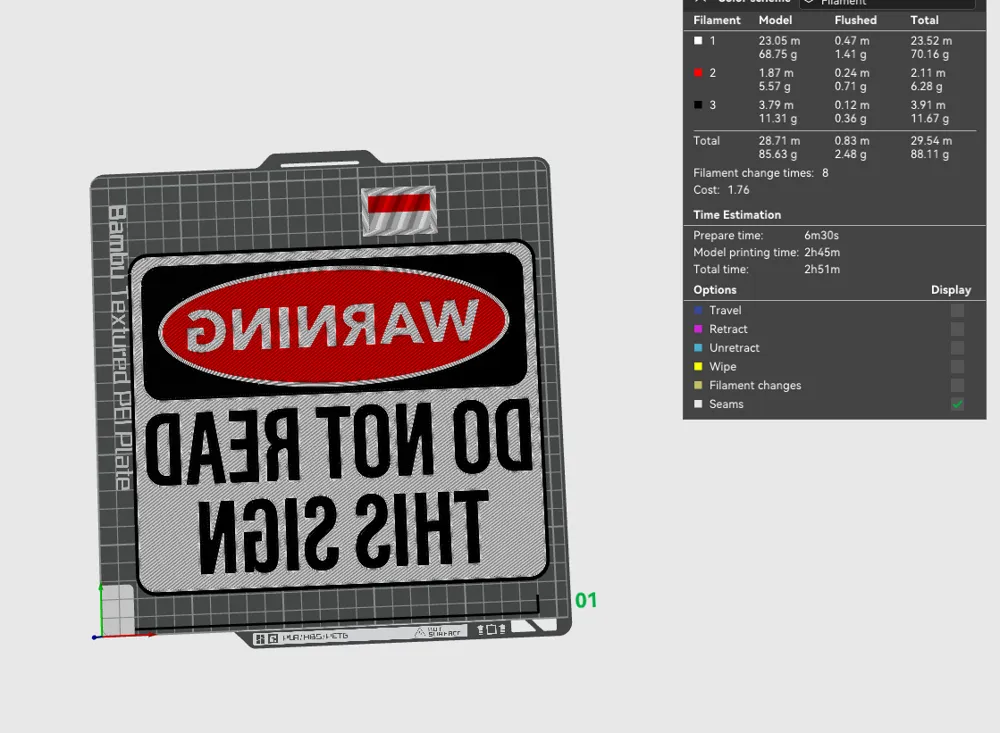
Task: Click the red filament 2 color swatch
Action: pyautogui.click(x=698, y=72)
